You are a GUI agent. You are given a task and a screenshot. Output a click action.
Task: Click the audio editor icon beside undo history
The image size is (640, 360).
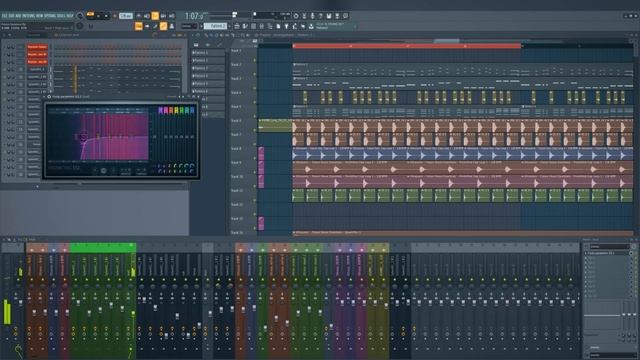point(304,16)
